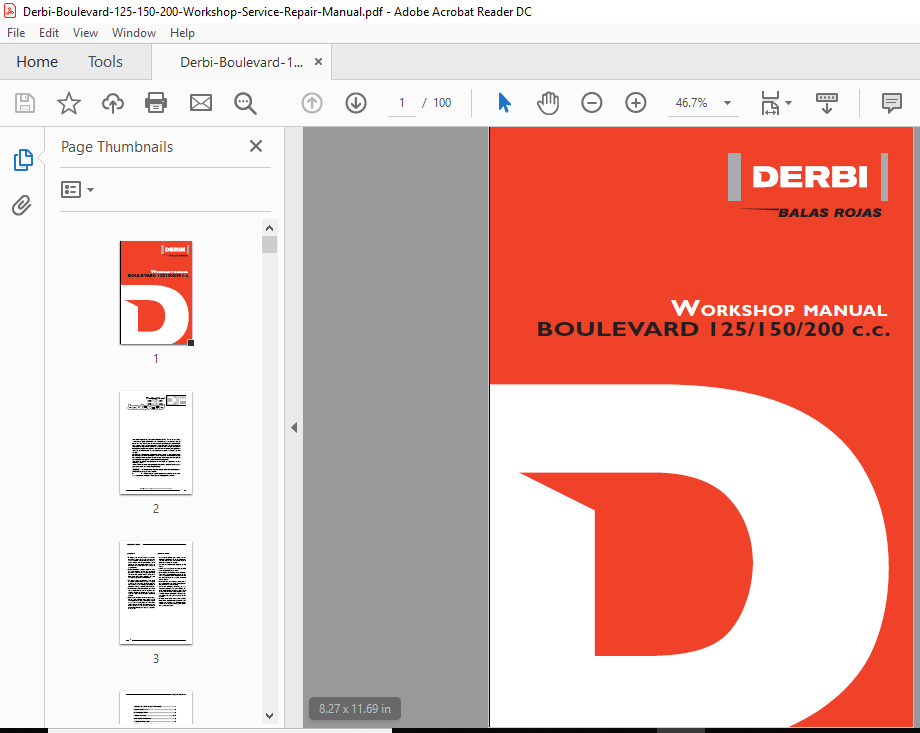Select page 2 thumbnail
Image resolution: width=920 pixels, height=733 pixels.
pyautogui.click(x=156, y=442)
